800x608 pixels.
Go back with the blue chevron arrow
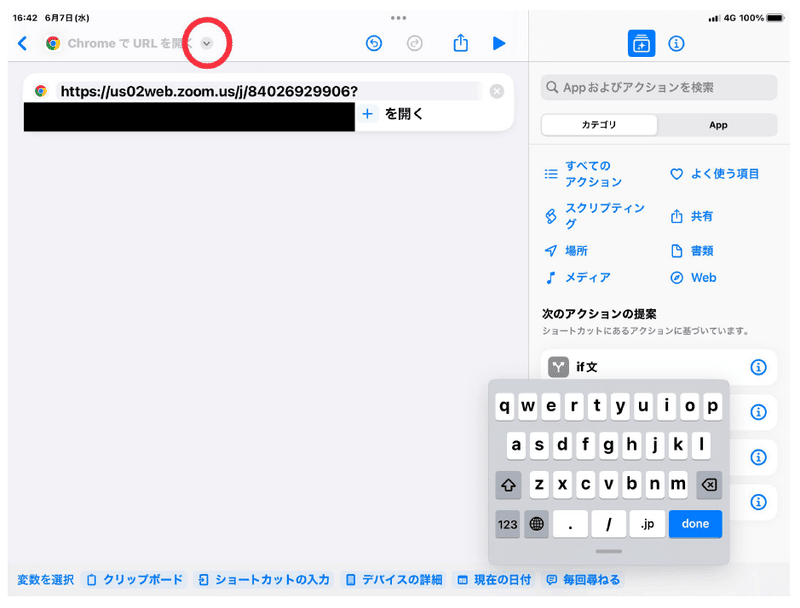coord(22,43)
